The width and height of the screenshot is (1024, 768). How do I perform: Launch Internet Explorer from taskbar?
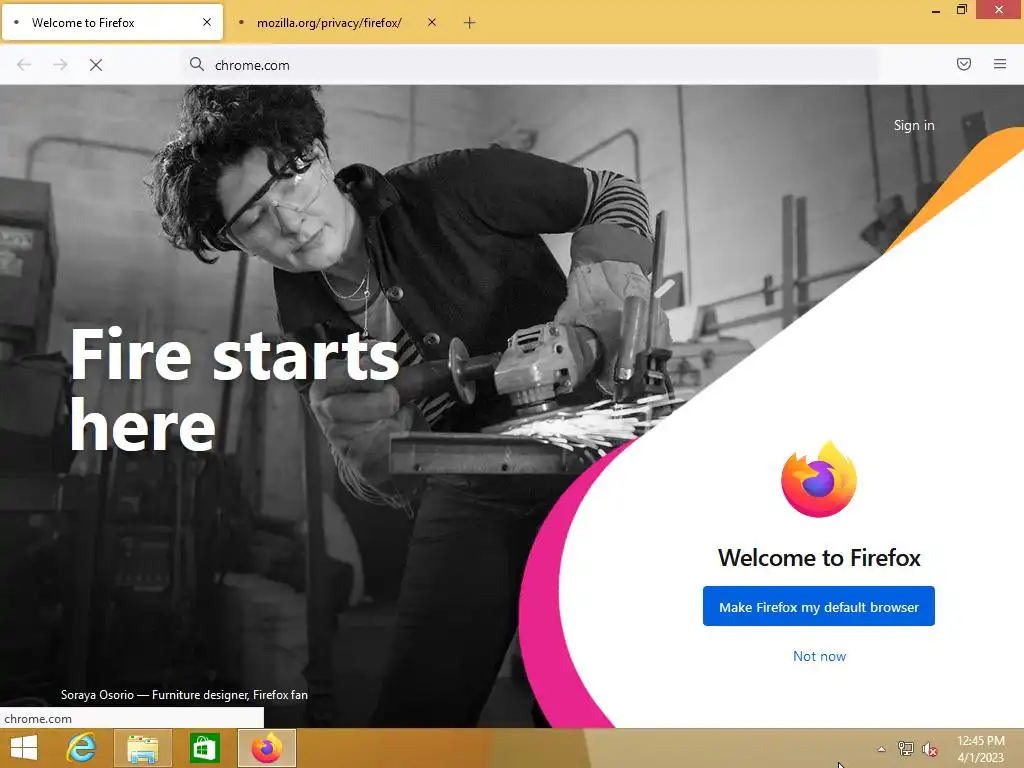(x=82, y=748)
